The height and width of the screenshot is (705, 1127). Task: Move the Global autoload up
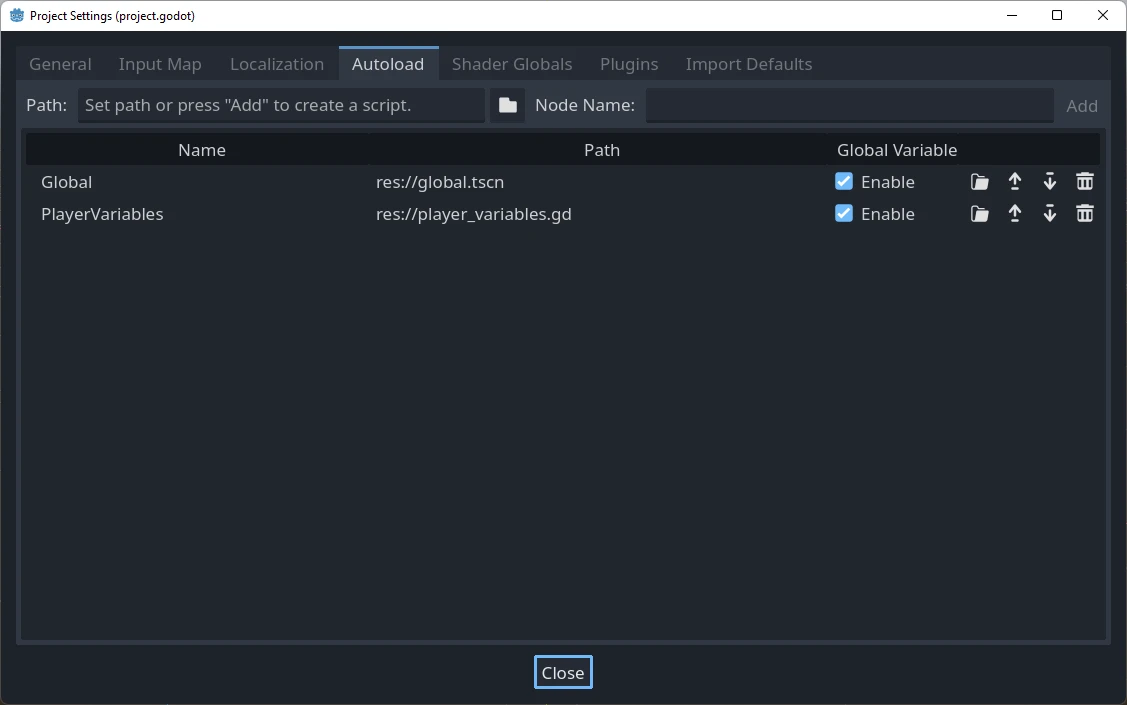1014,181
